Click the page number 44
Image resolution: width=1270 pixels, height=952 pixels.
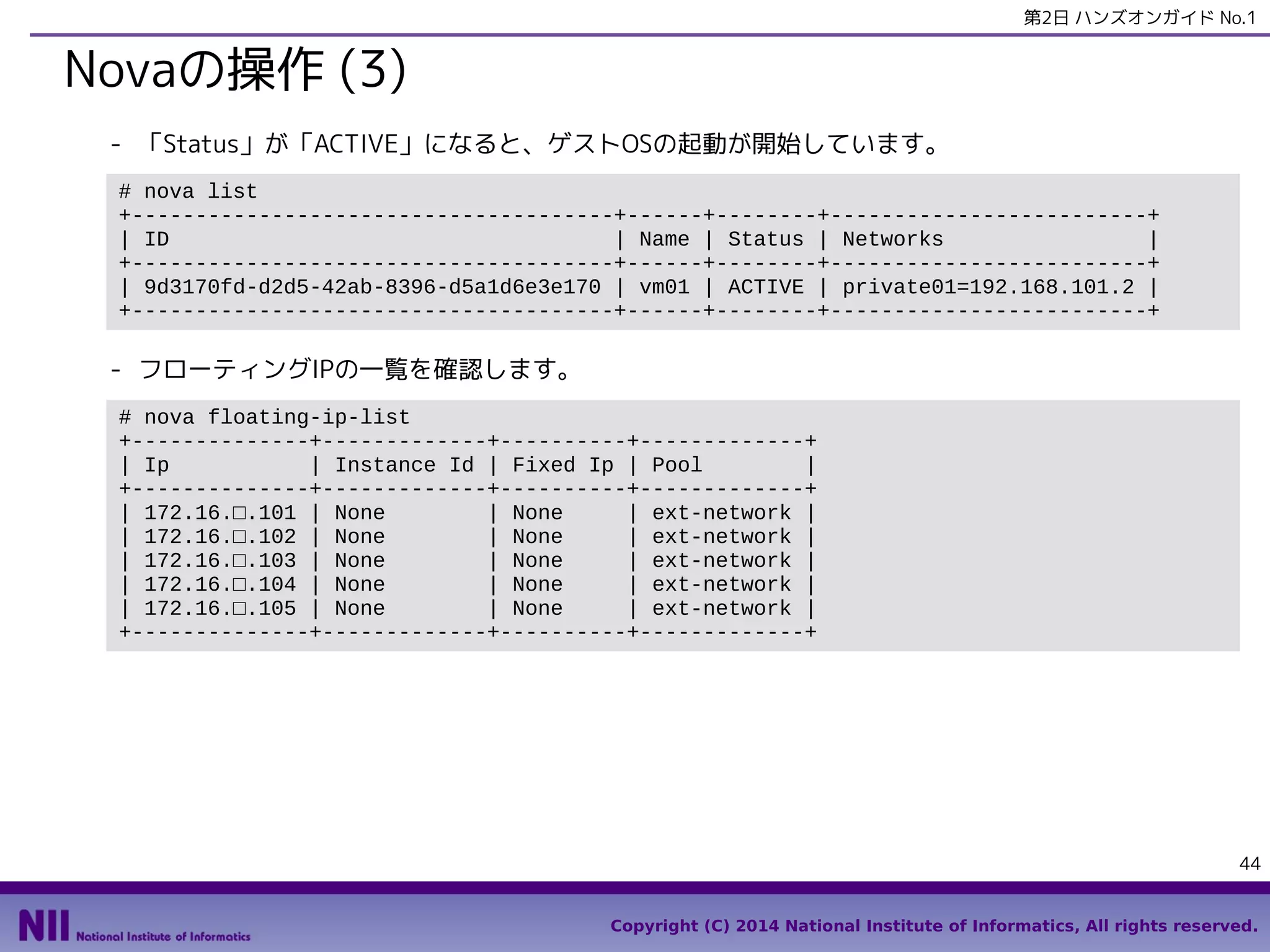coord(1250,863)
